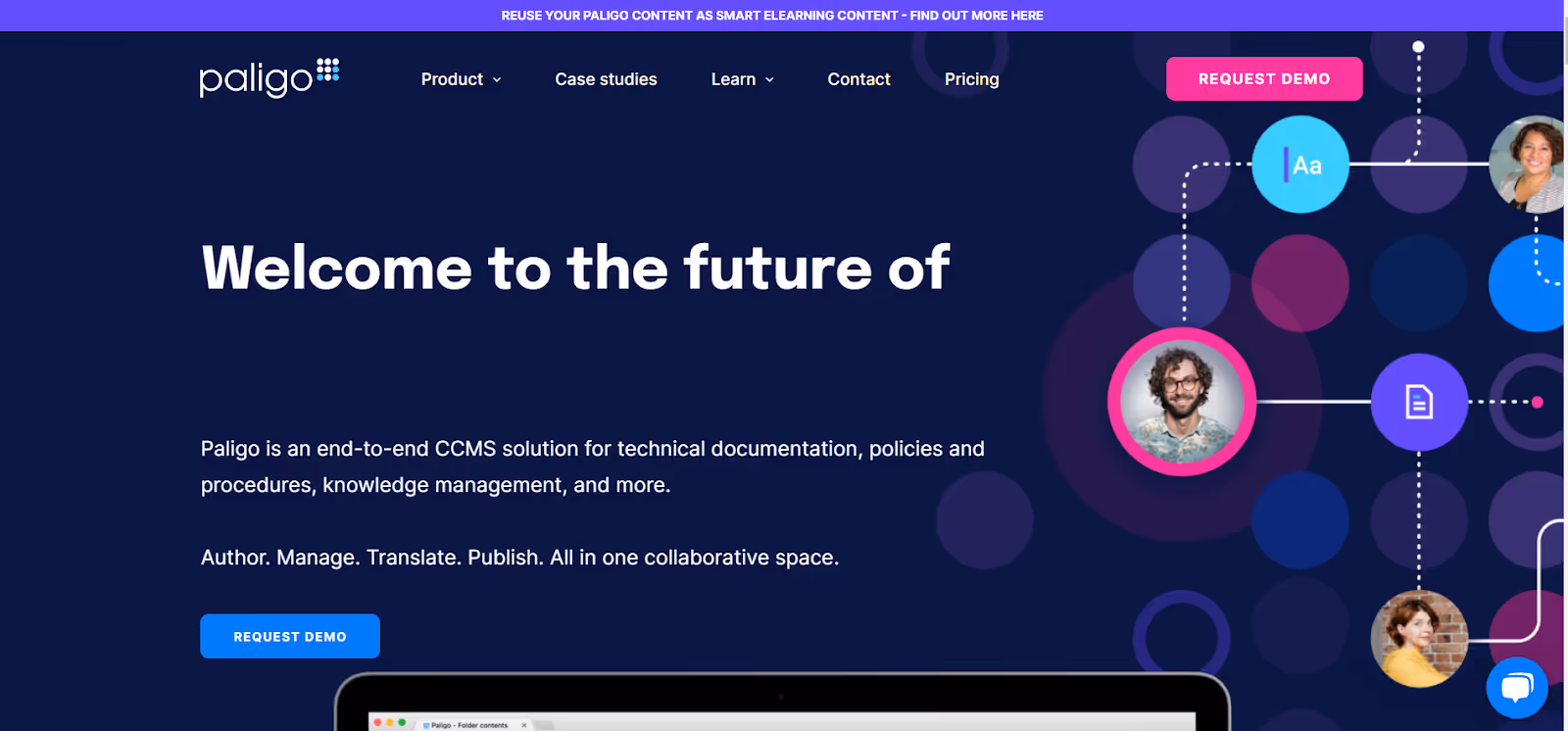This screenshot has width=1568, height=731.
Task: Click the Aa typography circle icon
Action: pos(1300,165)
